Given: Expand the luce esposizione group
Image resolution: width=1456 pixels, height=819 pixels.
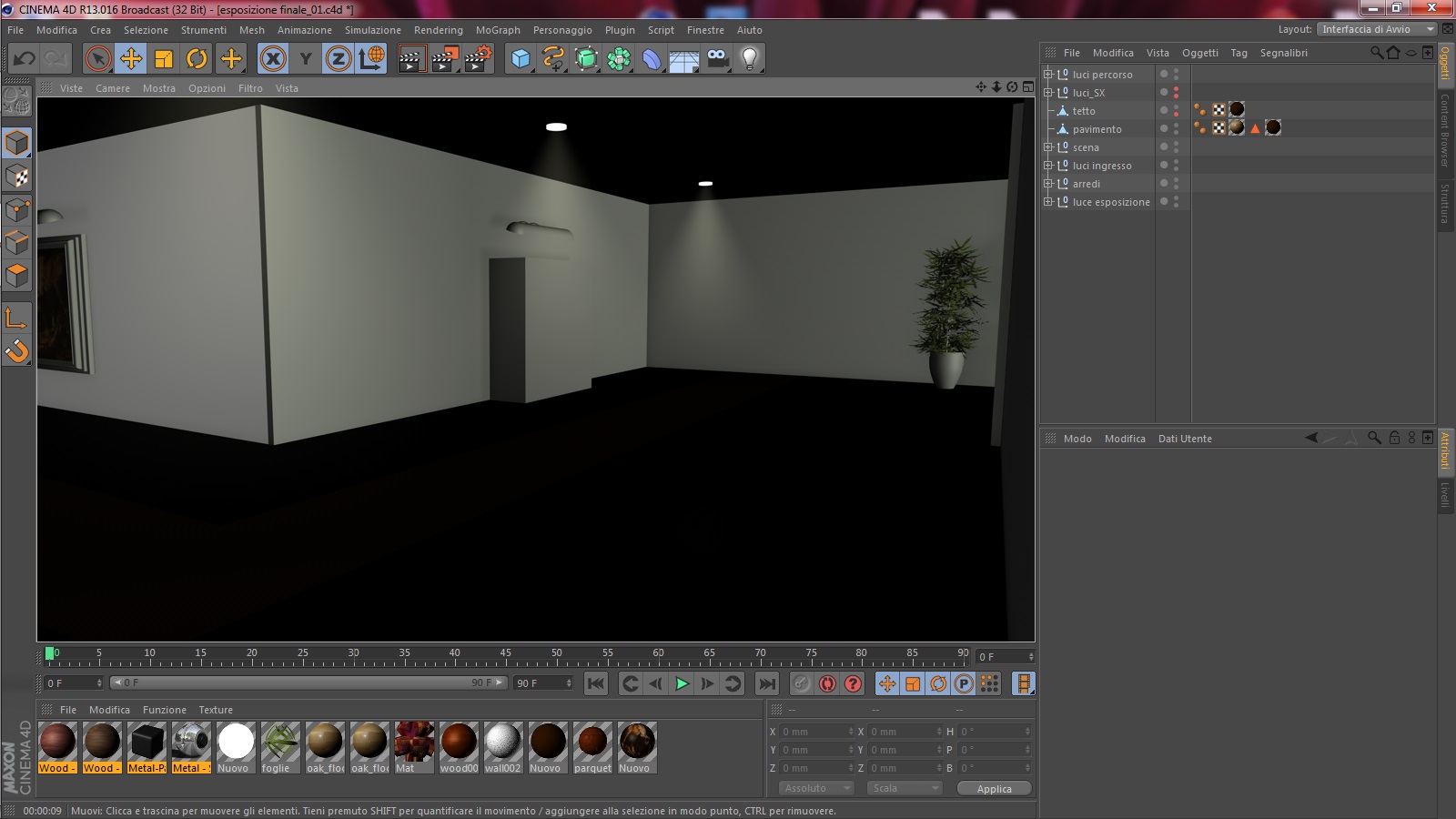Looking at the screenshot, I should (1047, 202).
